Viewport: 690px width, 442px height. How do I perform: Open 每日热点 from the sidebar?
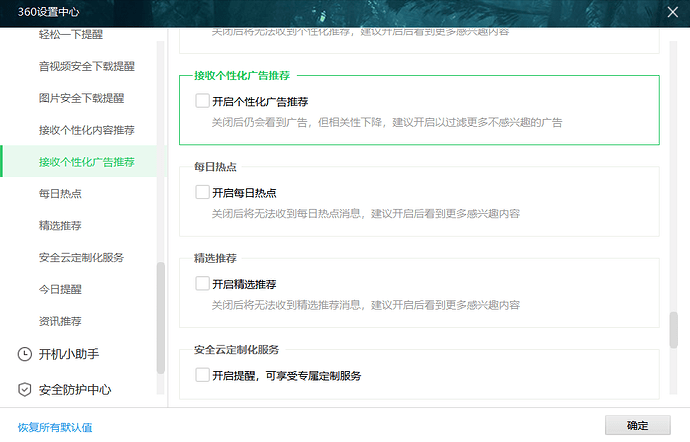tap(60, 193)
